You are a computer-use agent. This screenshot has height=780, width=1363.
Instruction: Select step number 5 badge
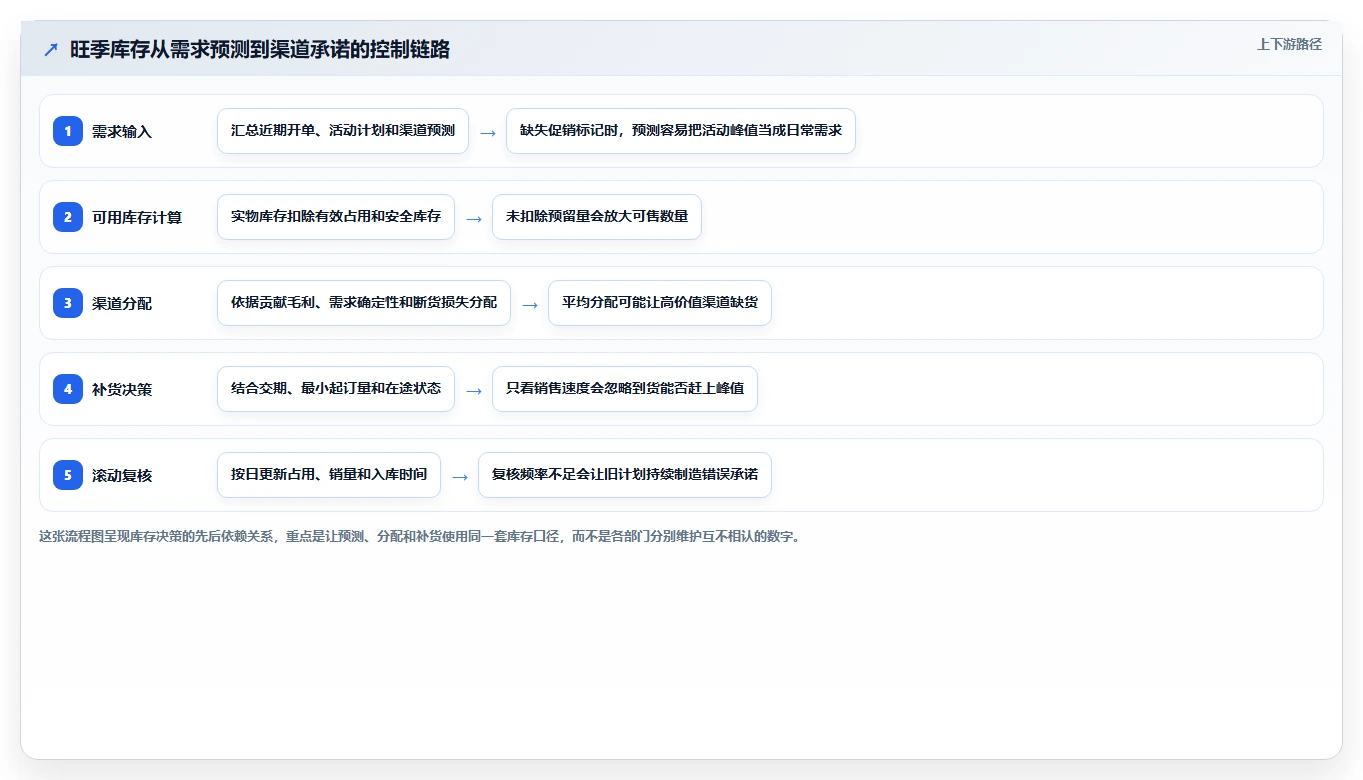(x=68, y=475)
